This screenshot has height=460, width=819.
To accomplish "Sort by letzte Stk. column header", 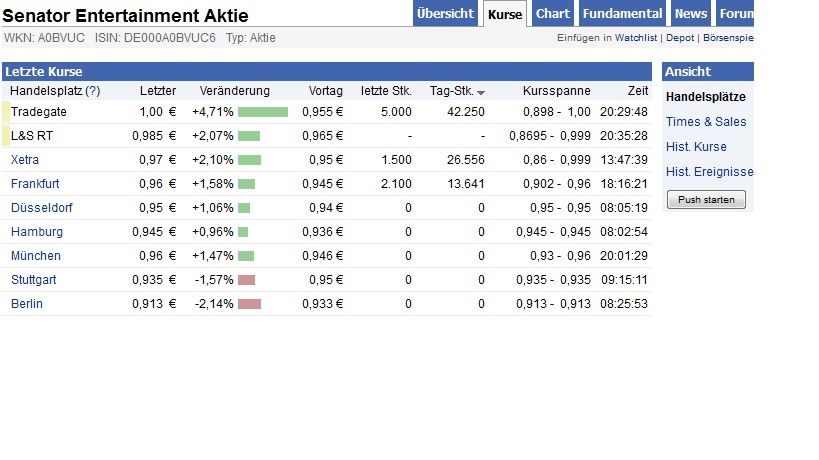I will [386, 91].
